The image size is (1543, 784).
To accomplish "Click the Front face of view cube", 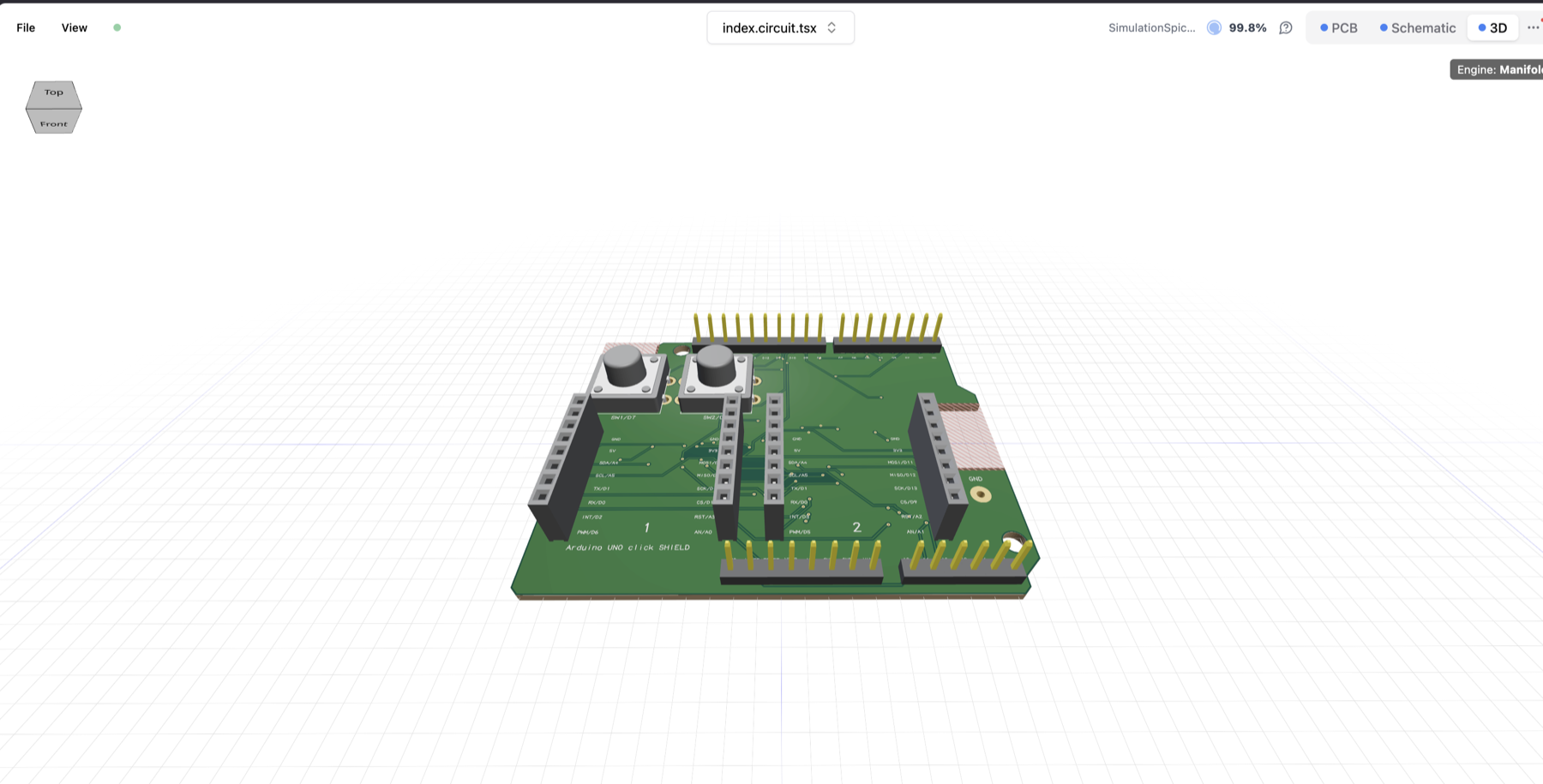I will coord(54,122).
